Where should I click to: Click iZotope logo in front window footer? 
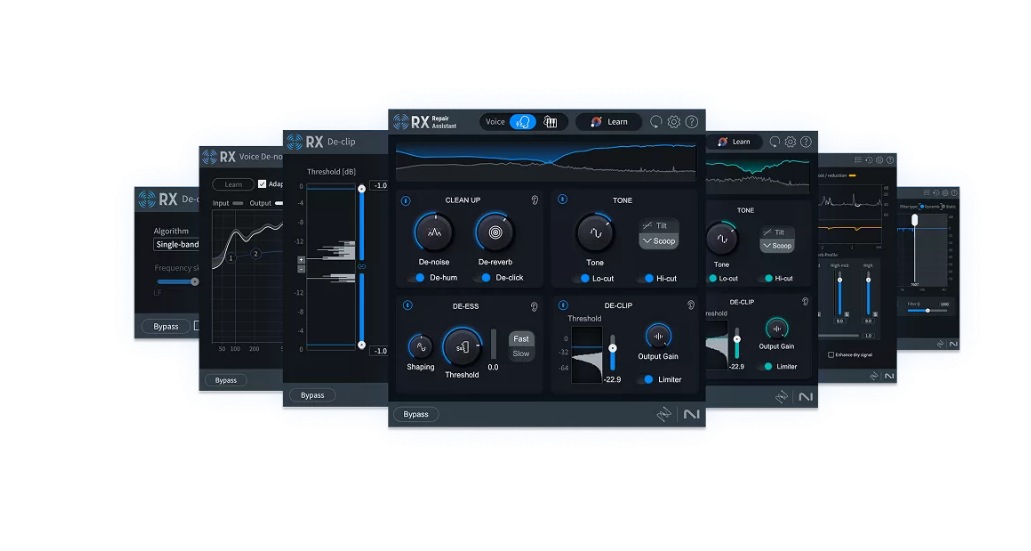664,414
